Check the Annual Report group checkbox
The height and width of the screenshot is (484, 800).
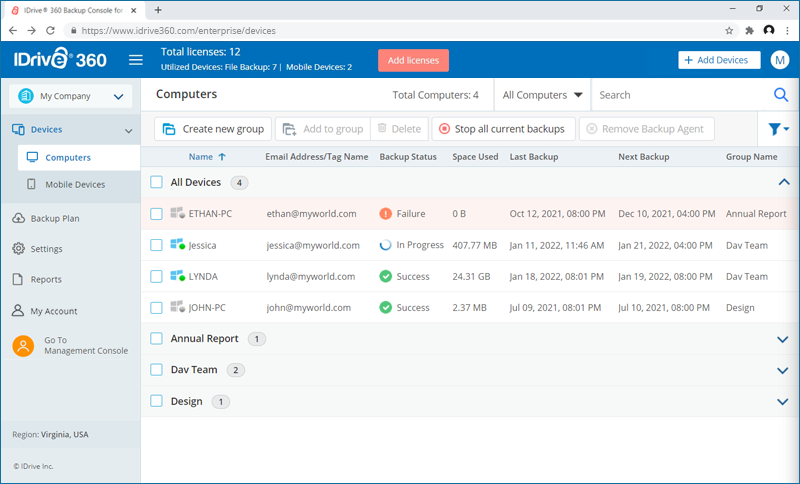(157, 338)
